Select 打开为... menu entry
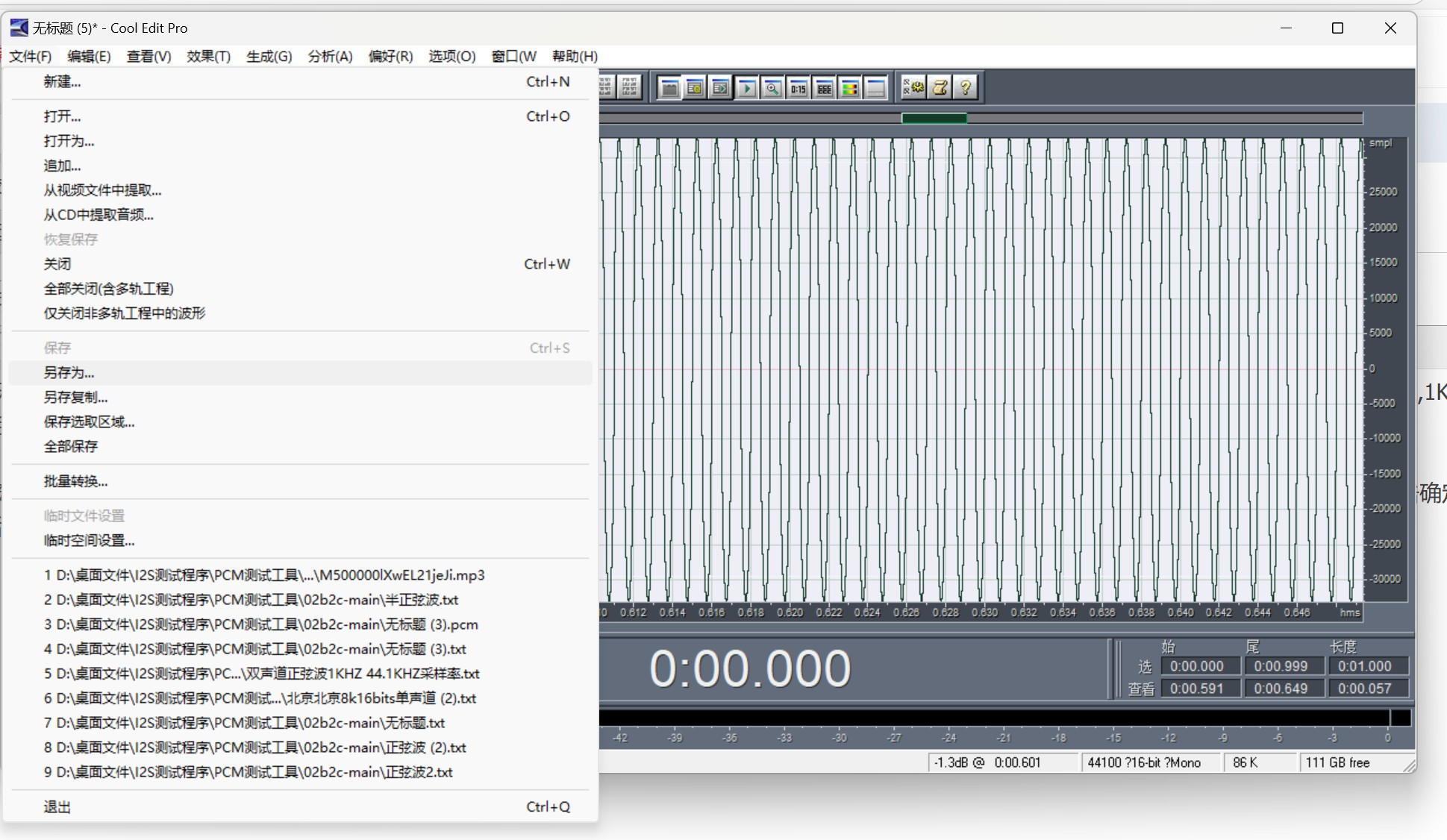 pos(300,141)
